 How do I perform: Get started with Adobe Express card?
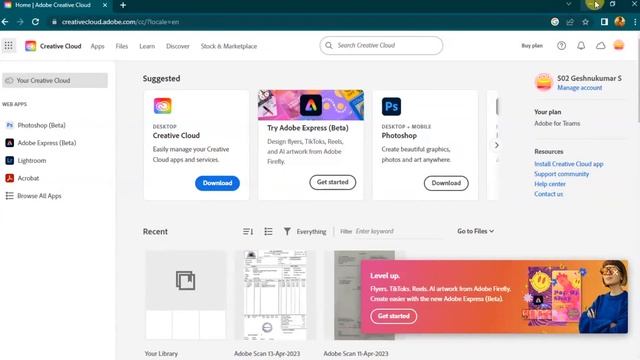click(x=333, y=182)
